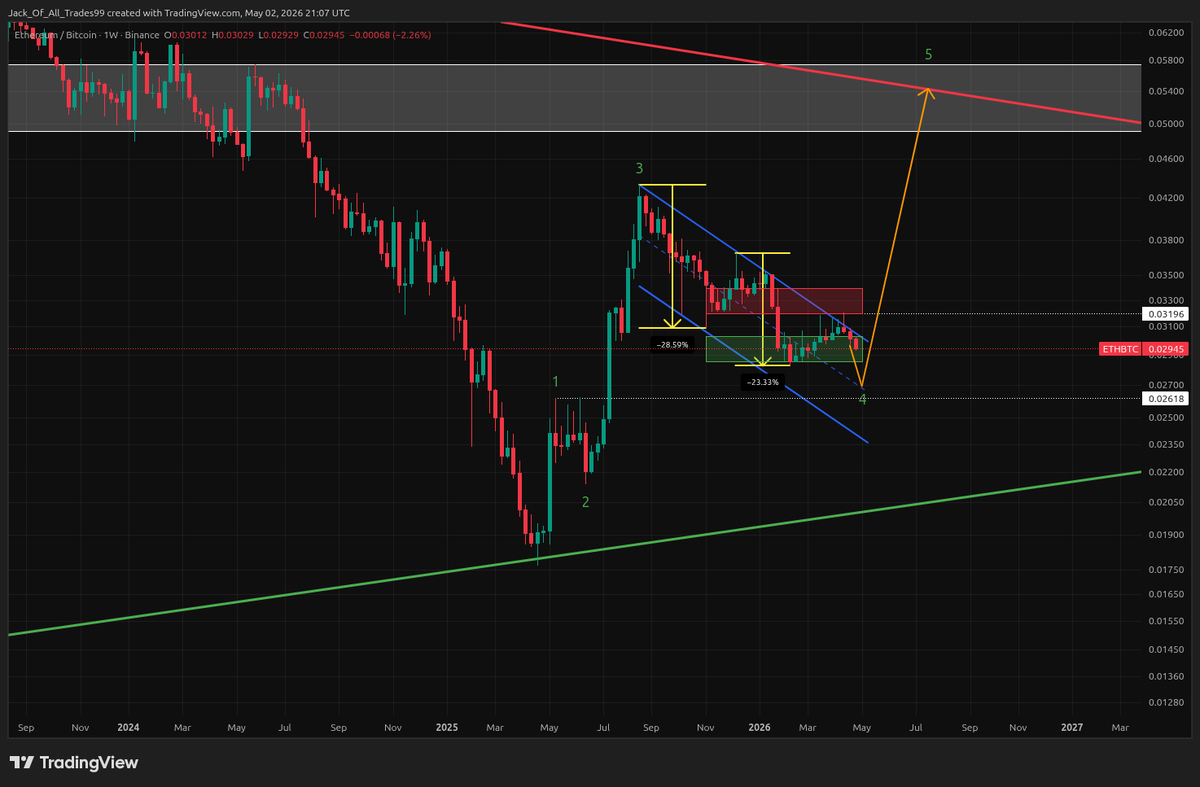Click the 0.04600 price axis label
The width and height of the screenshot is (1200, 787).
(1165, 159)
